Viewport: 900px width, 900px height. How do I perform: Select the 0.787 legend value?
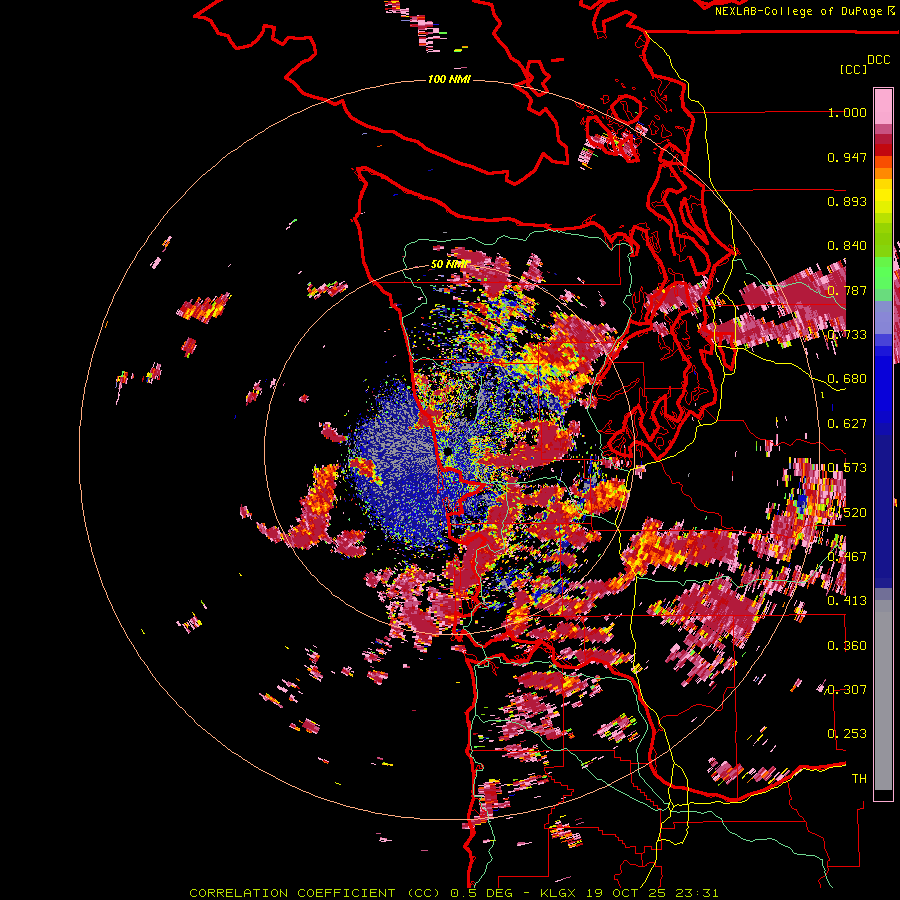[x=847, y=290]
